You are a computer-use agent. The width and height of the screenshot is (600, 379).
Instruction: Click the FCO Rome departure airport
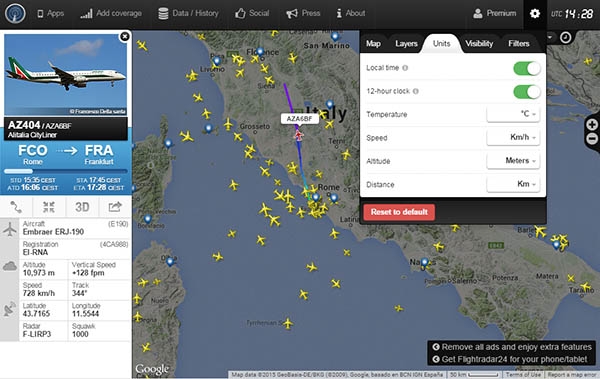(x=33, y=155)
